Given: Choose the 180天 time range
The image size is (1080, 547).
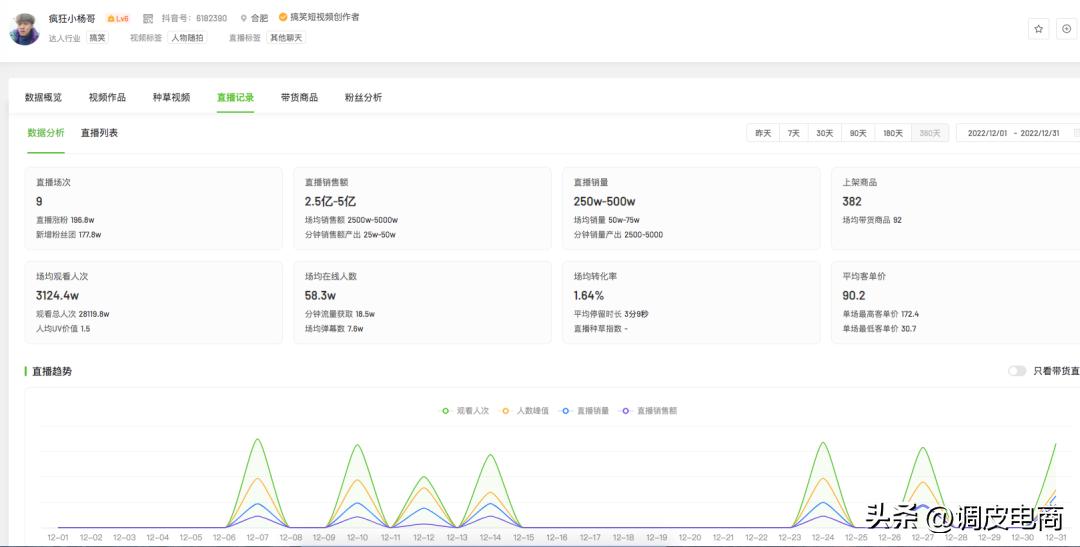Looking at the screenshot, I should (x=893, y=133).
